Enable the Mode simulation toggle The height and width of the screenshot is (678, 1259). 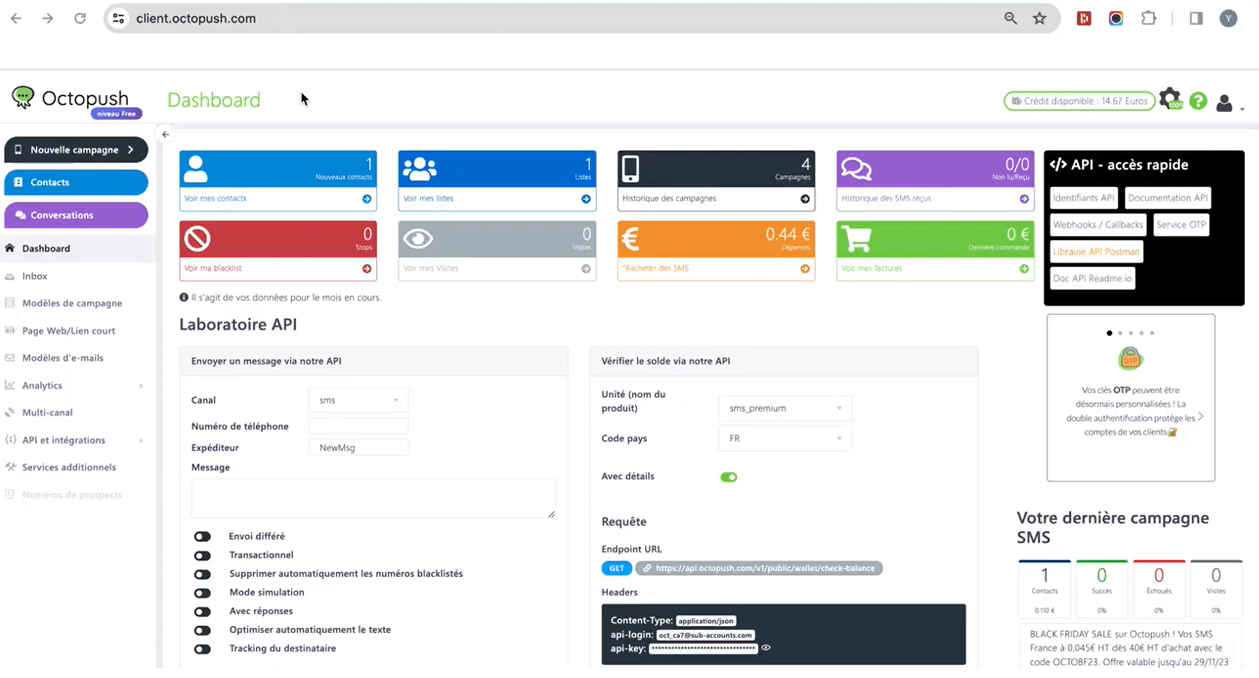click(x=203, y=593)
